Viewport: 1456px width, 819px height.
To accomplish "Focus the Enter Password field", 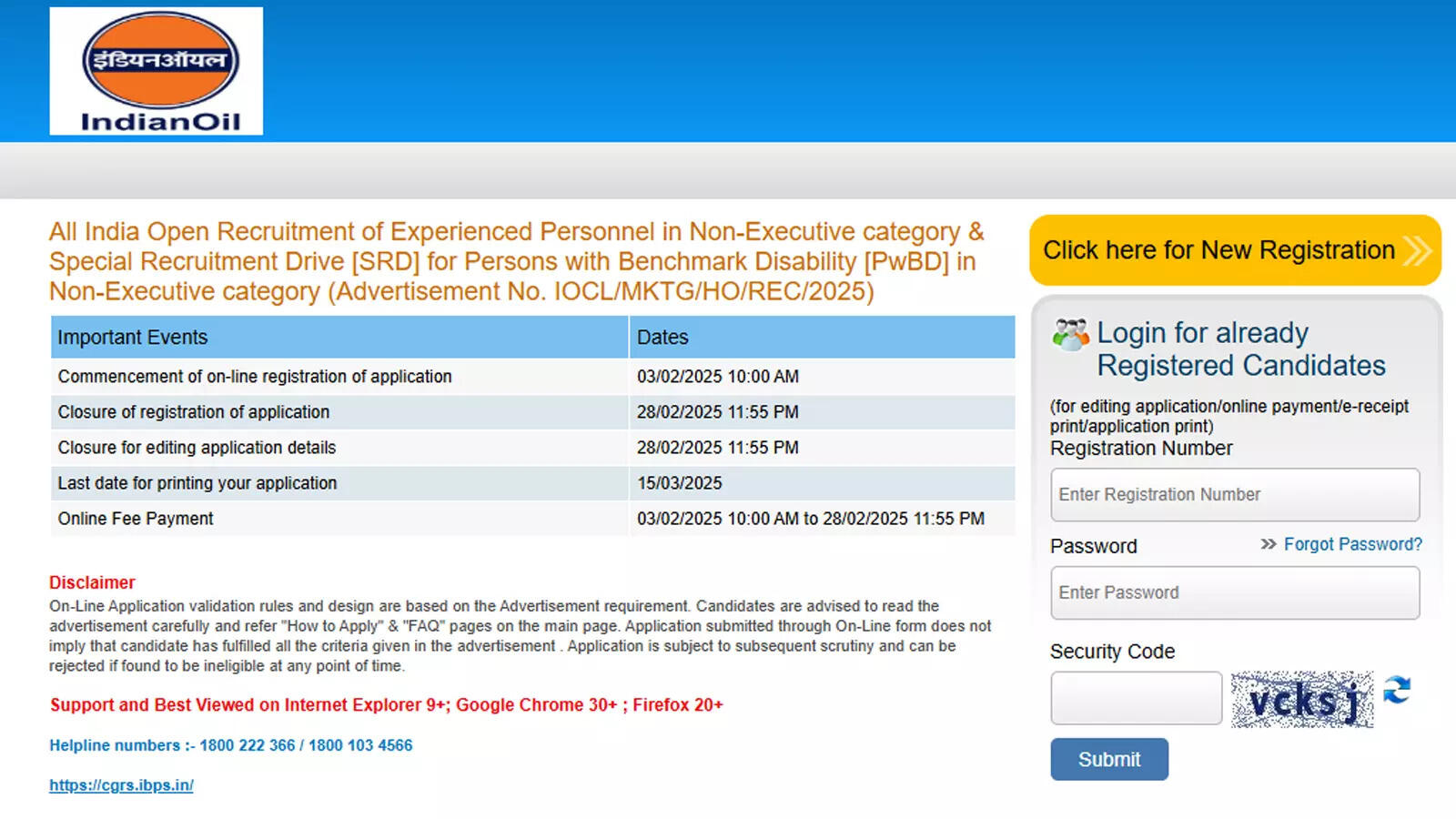I will coord(1234,593).
